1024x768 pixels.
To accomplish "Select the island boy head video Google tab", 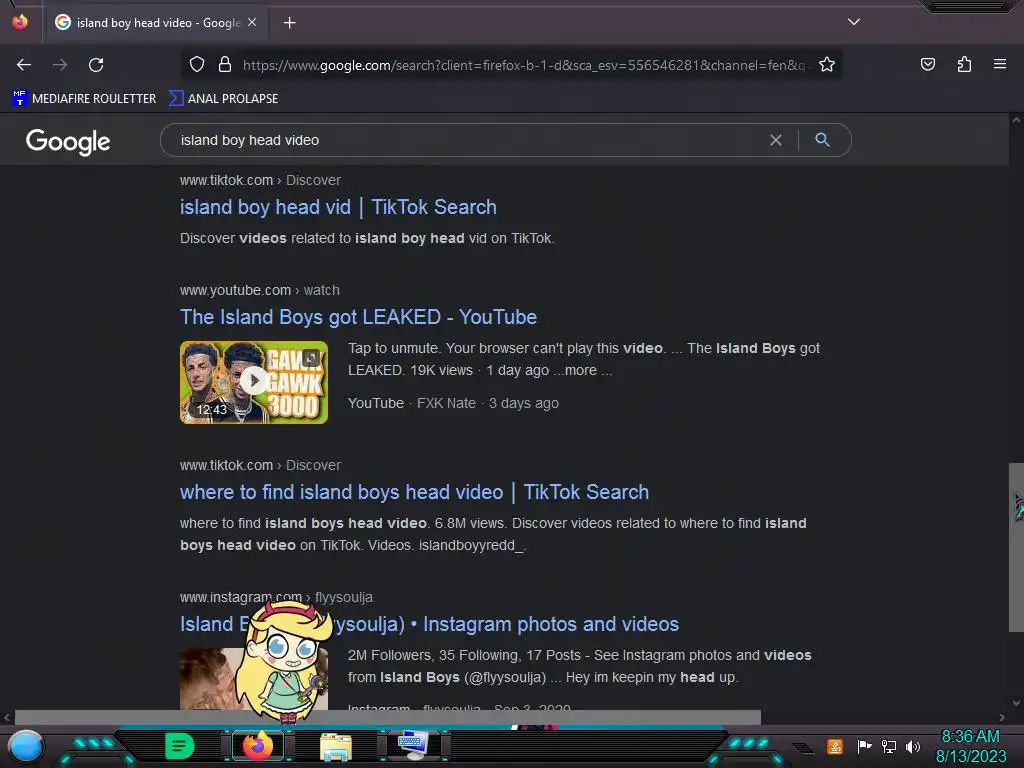I will click(x=155, y=22).
